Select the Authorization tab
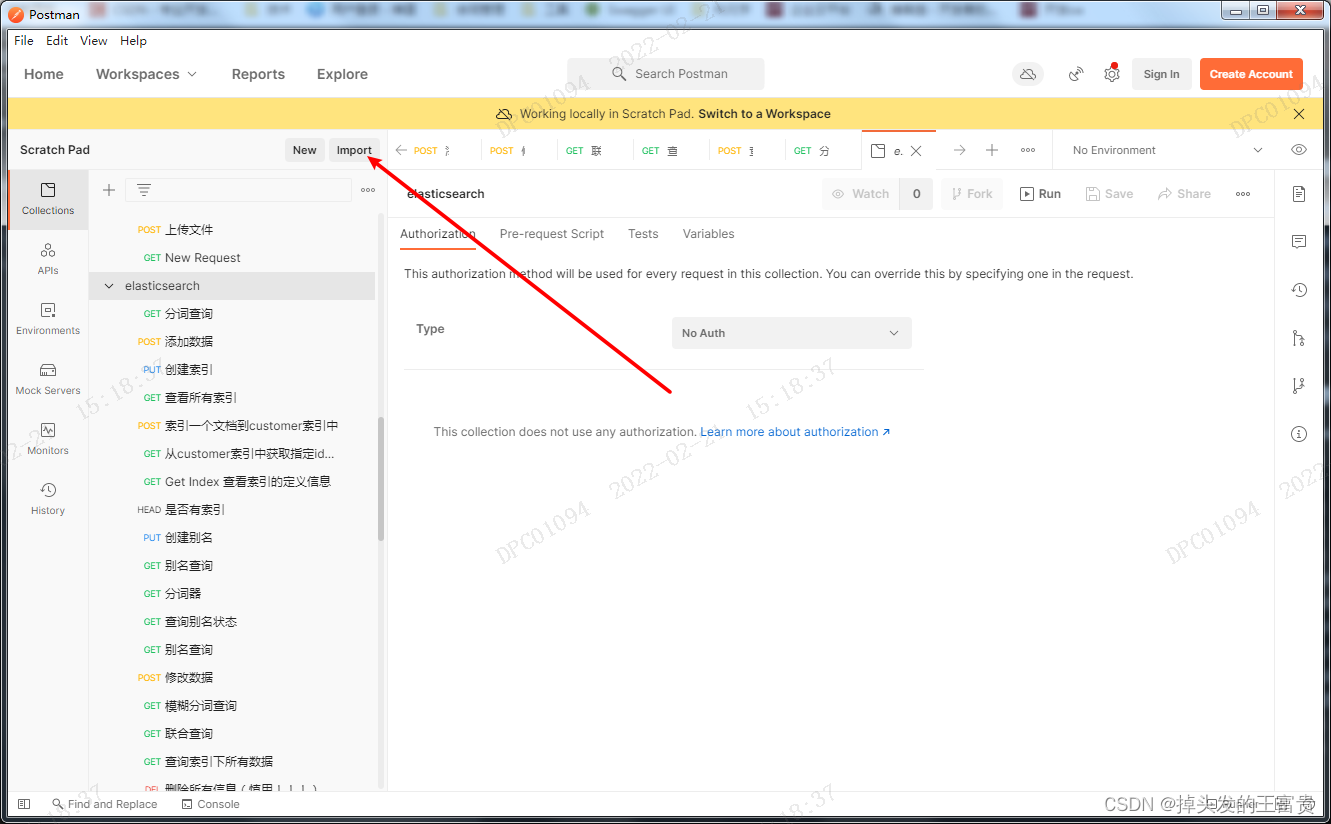 (x=437, y=234)
